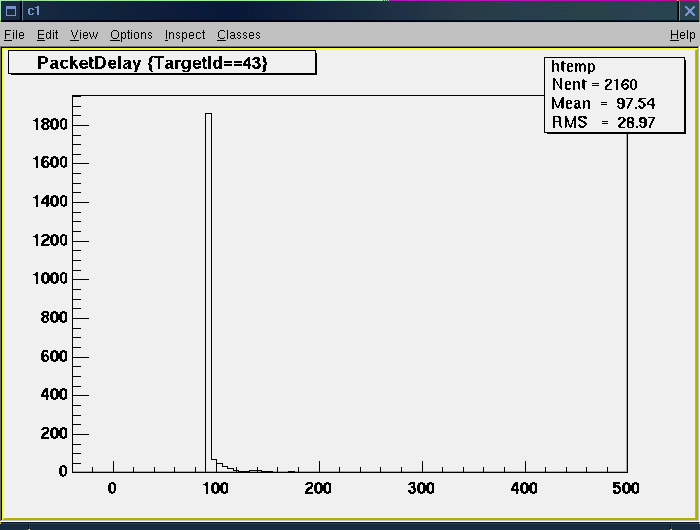Screen dimensions: 700x530
Task: Open the Inspect menu
Action: click(185, 35)
